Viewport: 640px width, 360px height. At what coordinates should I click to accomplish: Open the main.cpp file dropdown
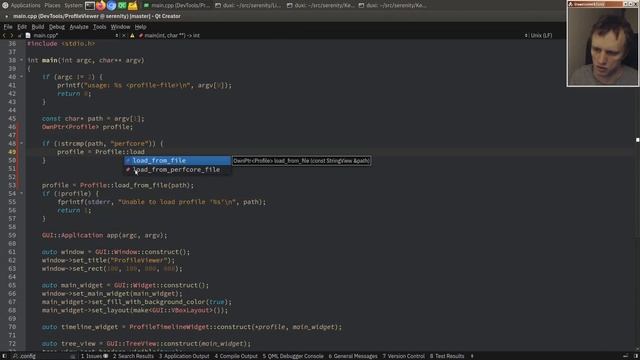point(71,36)
